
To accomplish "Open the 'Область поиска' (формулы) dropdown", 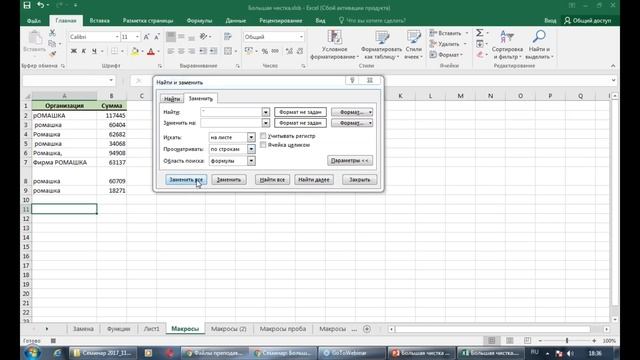I will coord(251,161).
